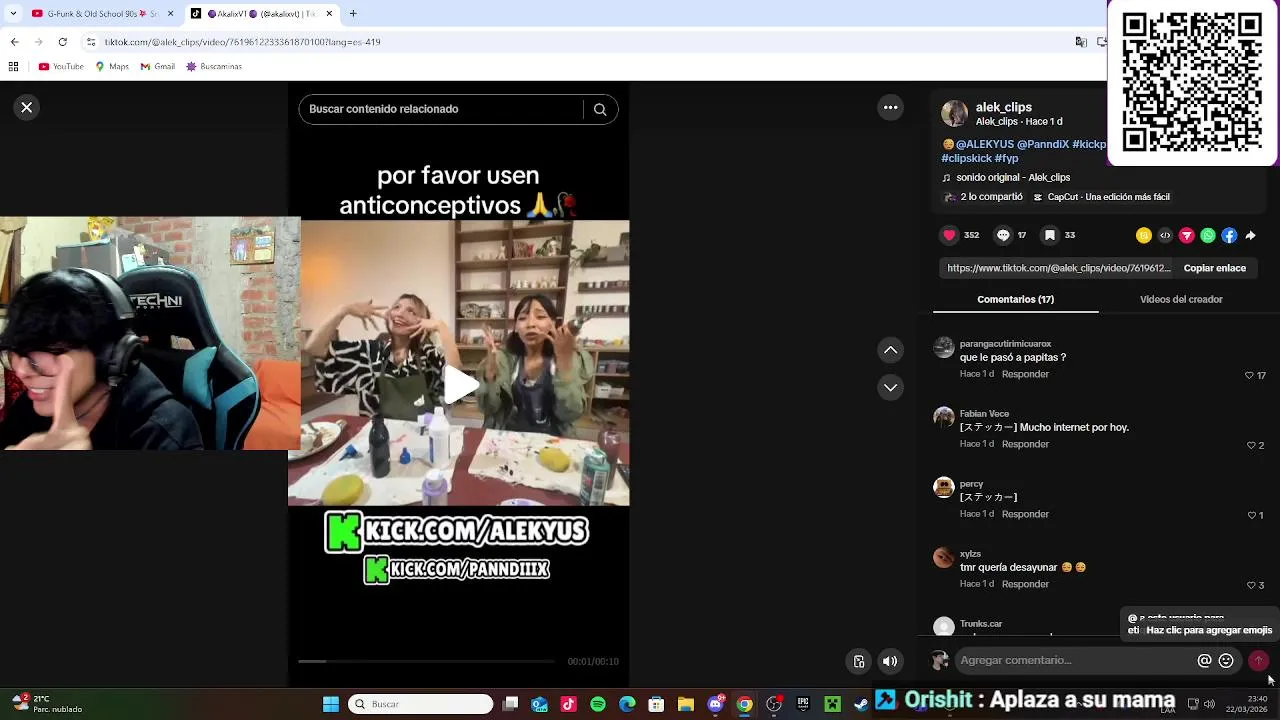This screenshot has height=720, width=1280.
Task: Mute the video with speaker icon
Action: click(x=890, y=661)
